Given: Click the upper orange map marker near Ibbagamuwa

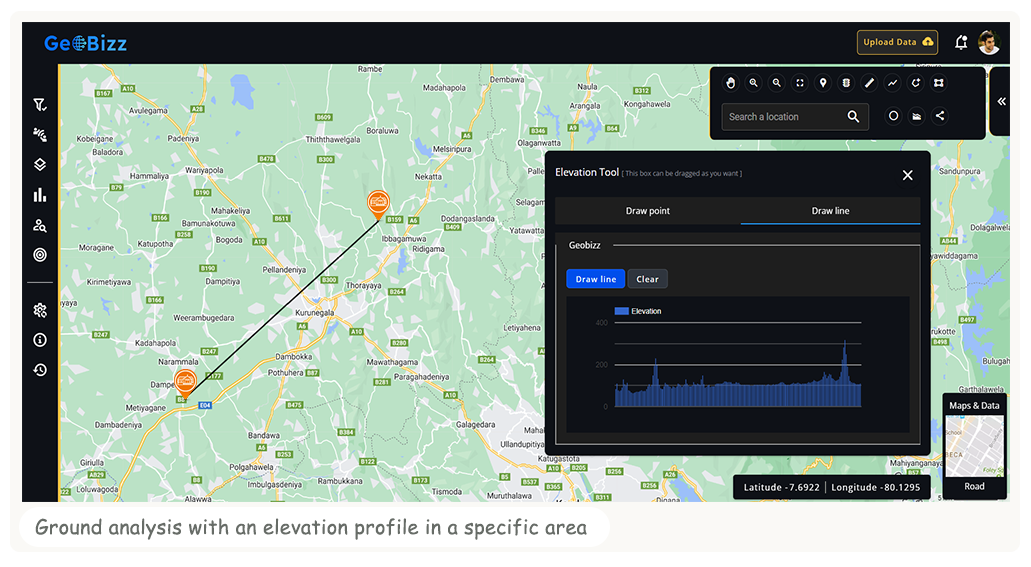Looking at the screenshot, I should point(378,203).
